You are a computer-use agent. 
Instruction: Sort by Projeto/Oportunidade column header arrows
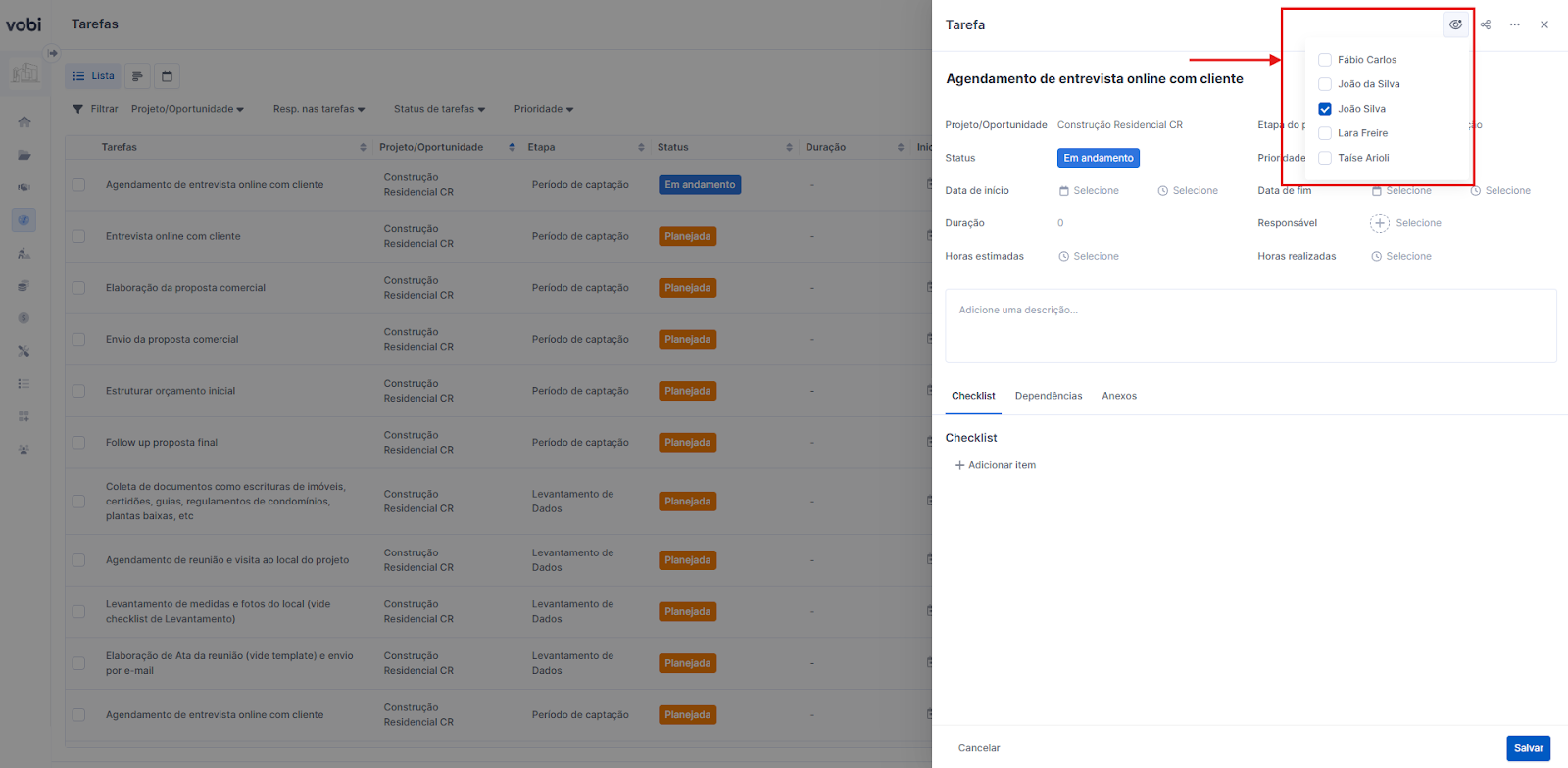(512, 147)
